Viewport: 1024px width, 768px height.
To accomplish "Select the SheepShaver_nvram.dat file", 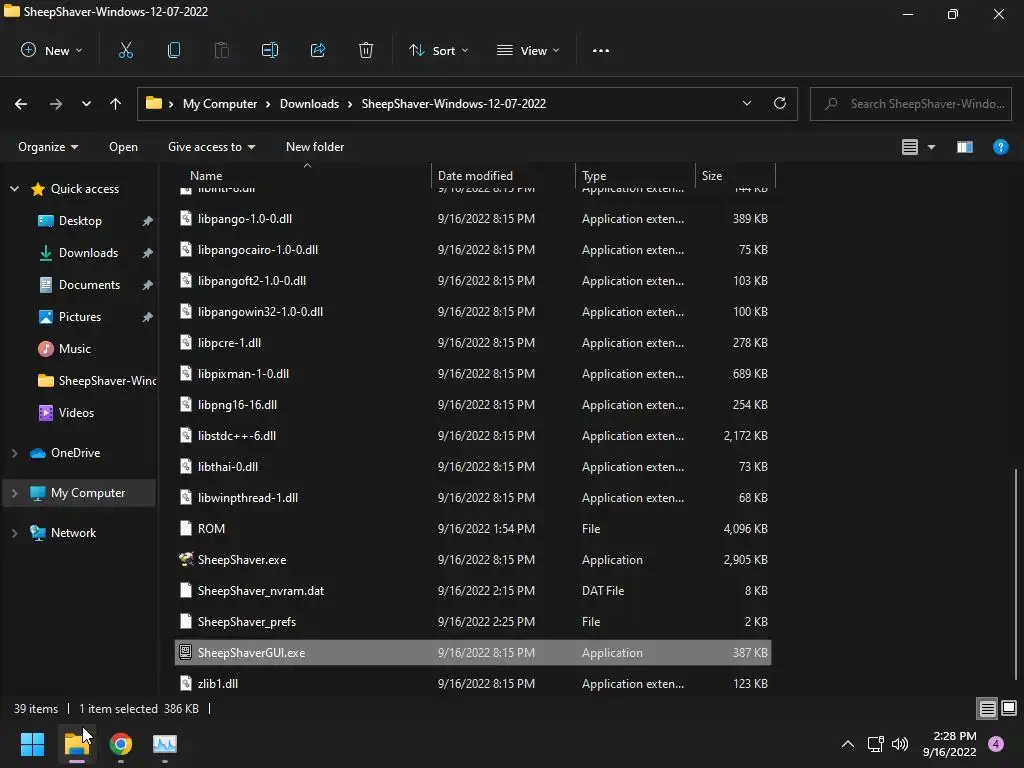I will (473, 590).
